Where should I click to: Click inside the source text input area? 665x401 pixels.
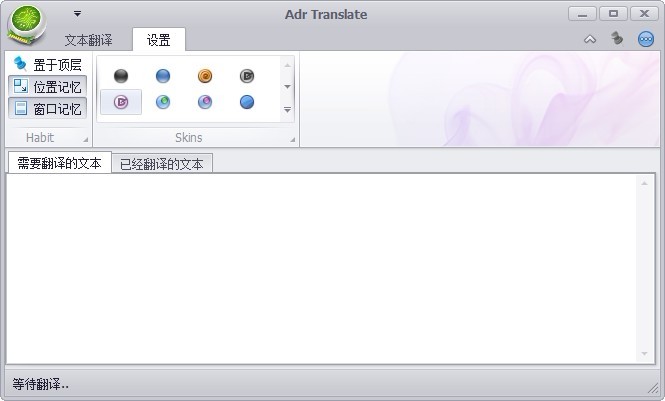click(x=321, y=268)
